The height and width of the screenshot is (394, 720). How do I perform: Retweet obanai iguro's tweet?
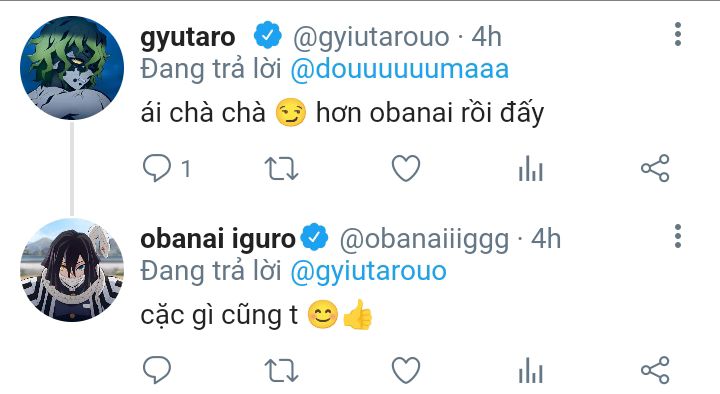(x=281, y=370)
